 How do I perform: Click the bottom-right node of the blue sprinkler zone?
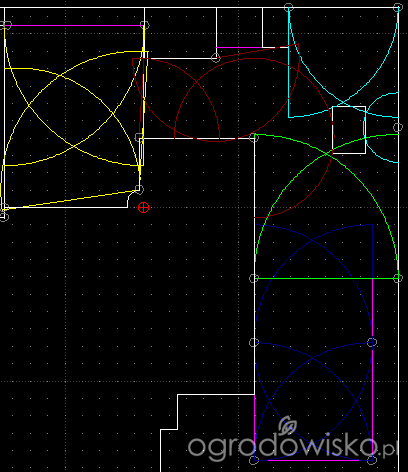tap(372, 460)
